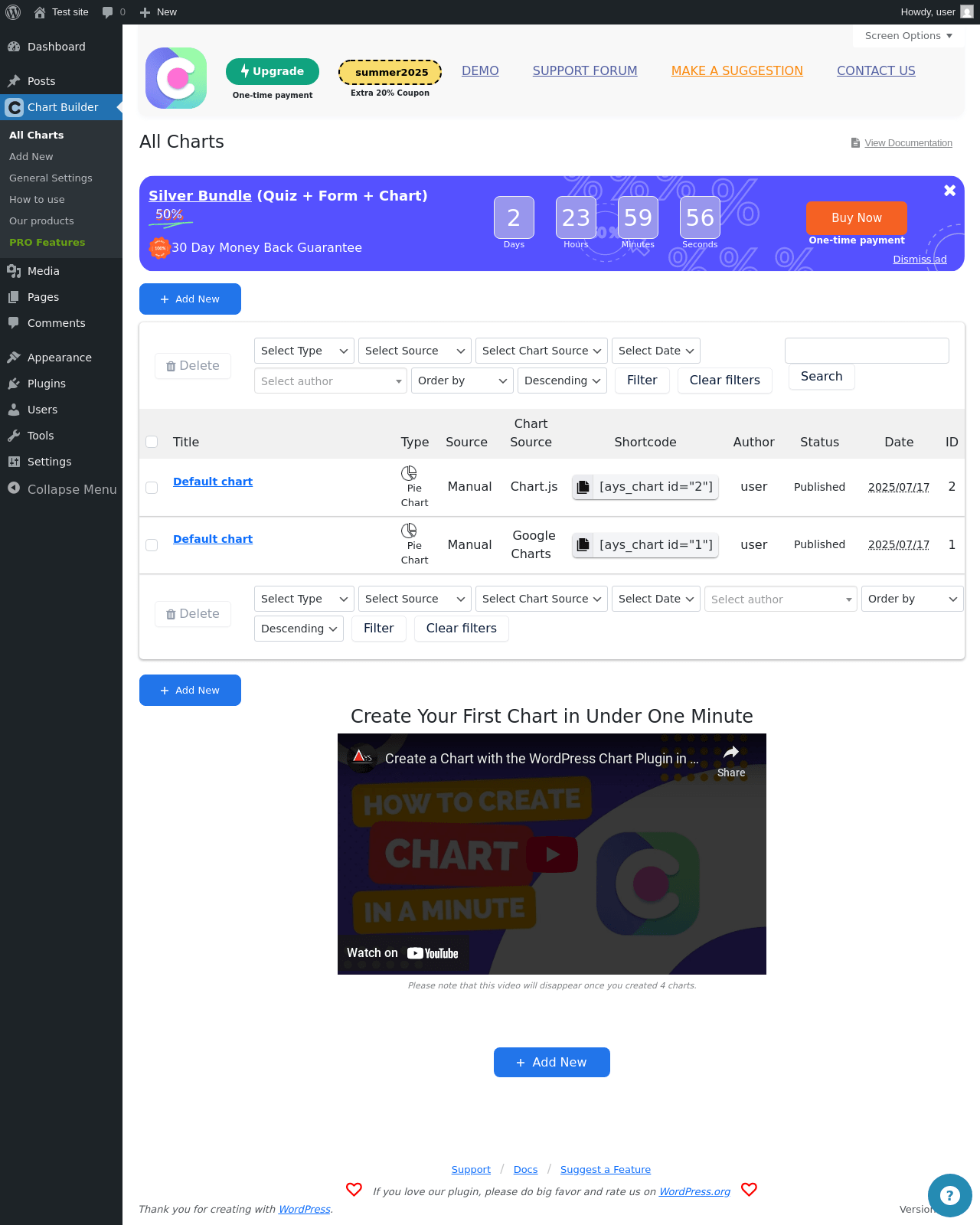The image size is (980, 1225).
Task: Click pie chart icon in row ID 2
Action: [x=409, y=473]
